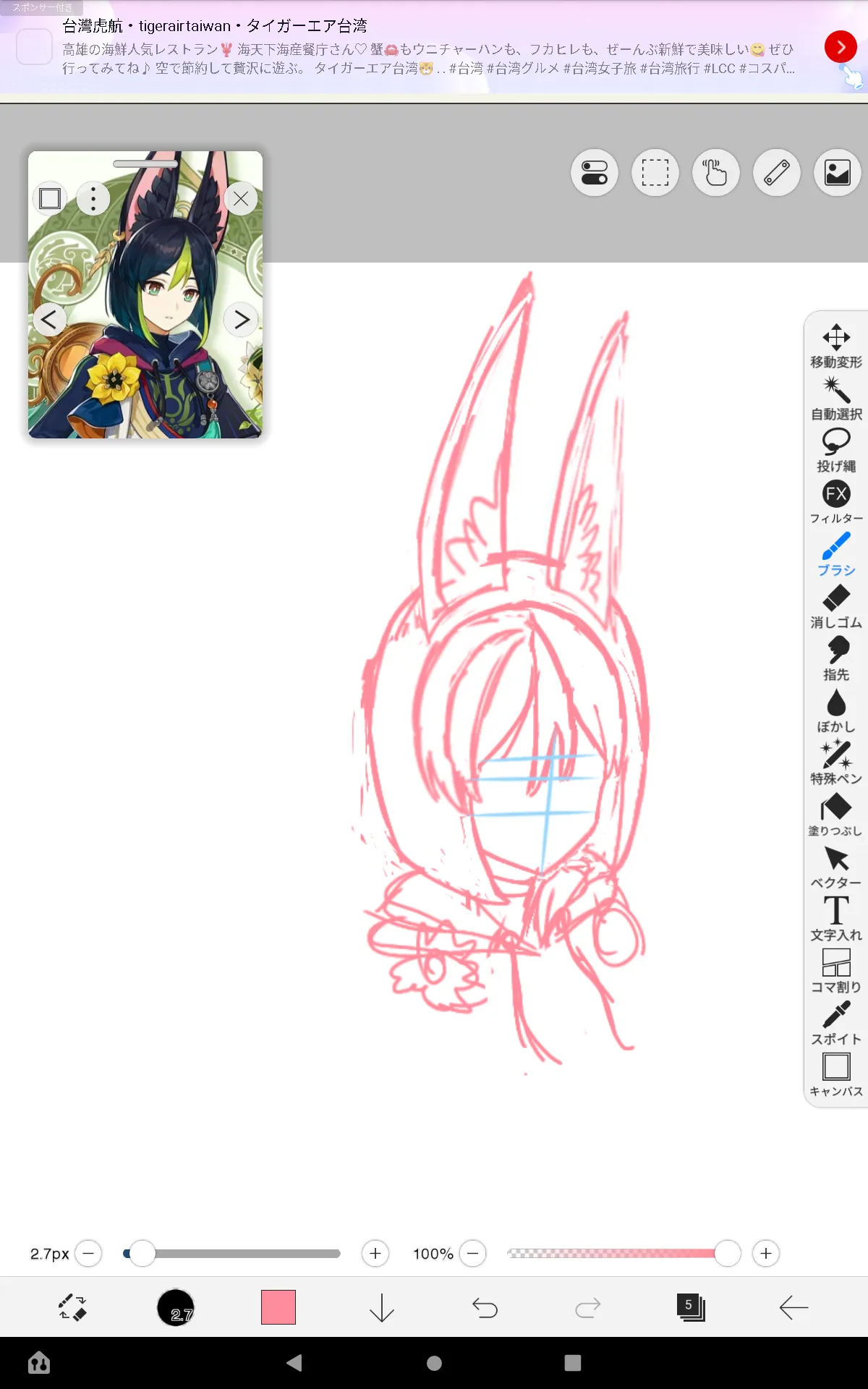Select the 特殊ペン special pen tool
Image resolution: width=868 pixels, height=1389 pixels.
pos(836,763)
